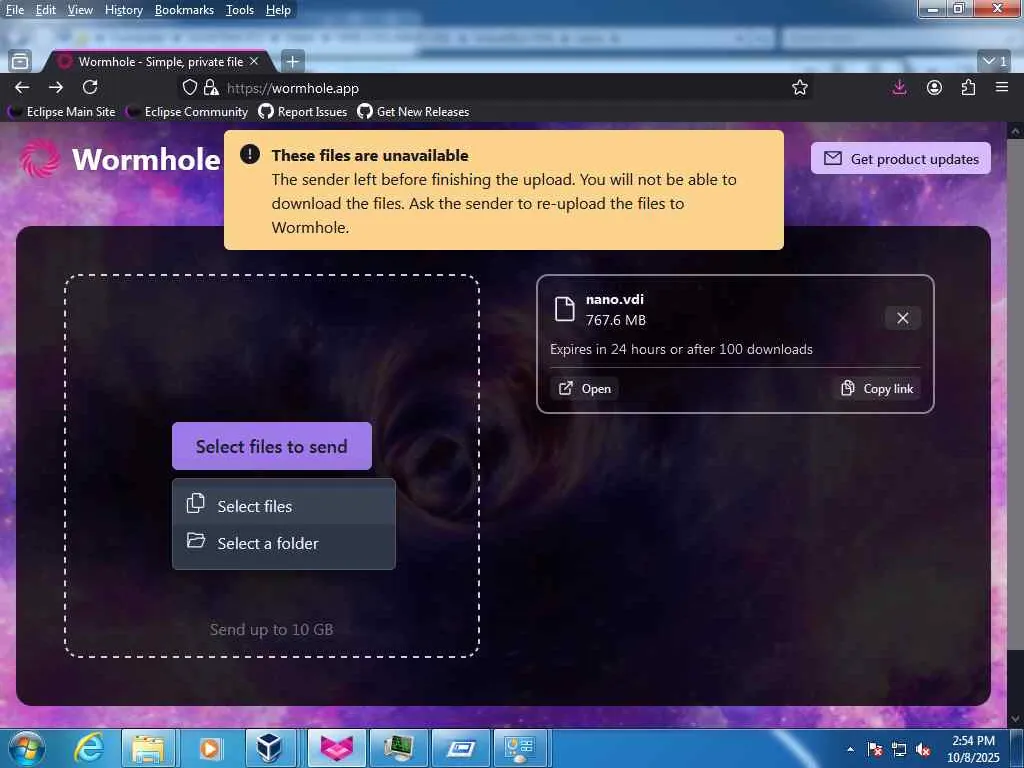Expand the list all tabs dropdown

(995, 61)
